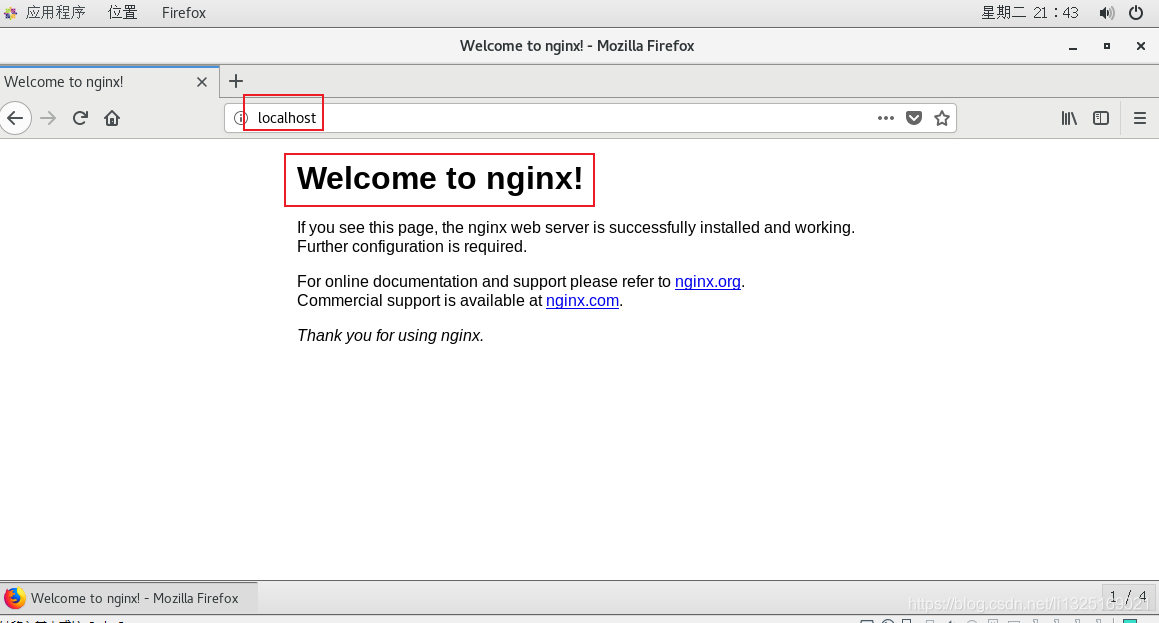Close the Welcome to nginx! tab
1159x623 pixels.
[x=202, y=82]
